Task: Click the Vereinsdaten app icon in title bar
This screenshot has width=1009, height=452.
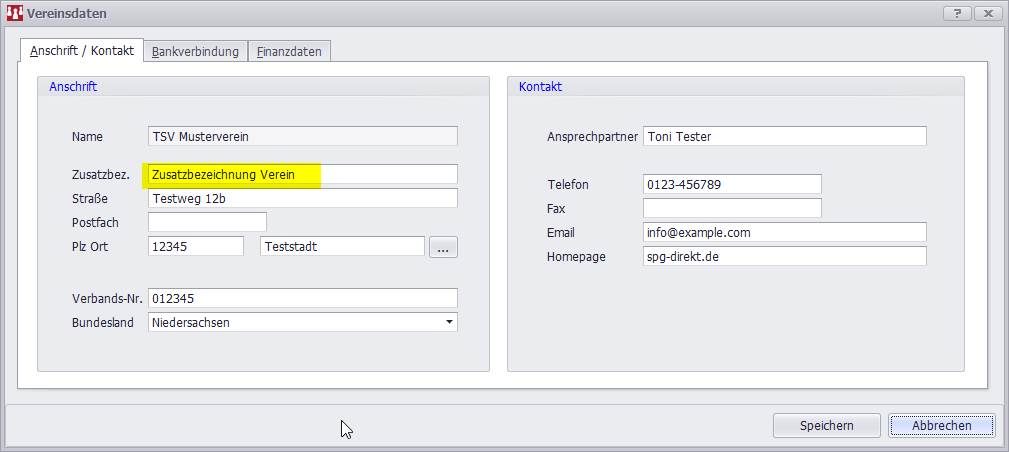Action: click(15, 14)
